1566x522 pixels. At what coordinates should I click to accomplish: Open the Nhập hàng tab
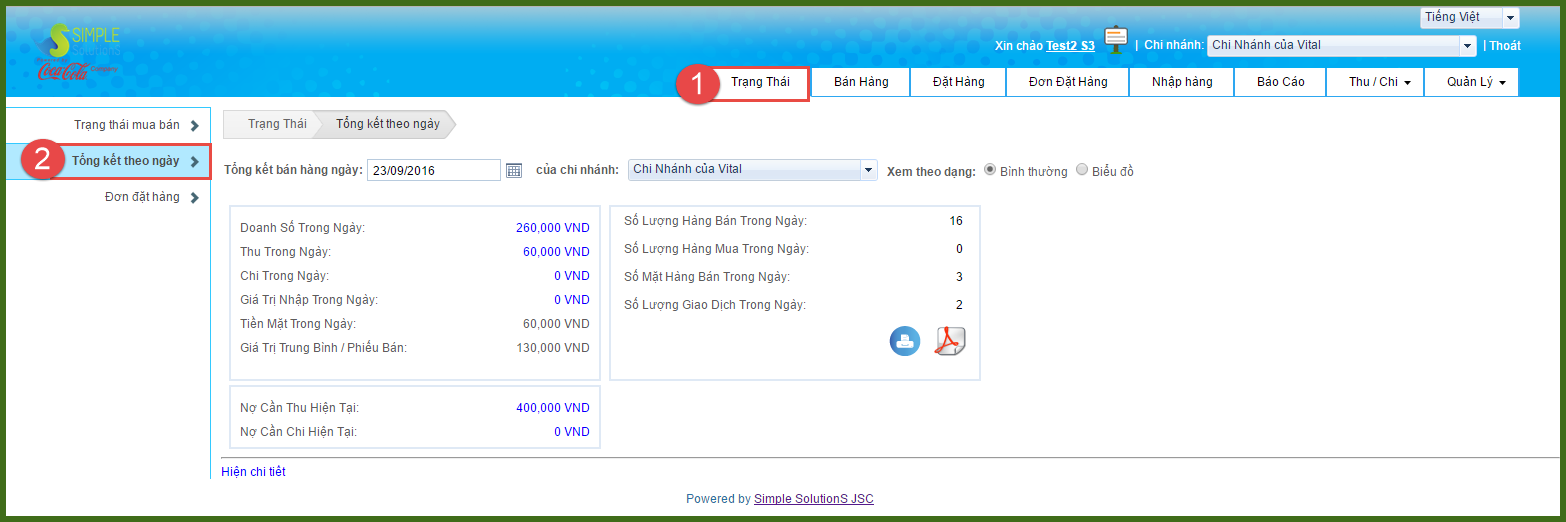point(1181,82)
